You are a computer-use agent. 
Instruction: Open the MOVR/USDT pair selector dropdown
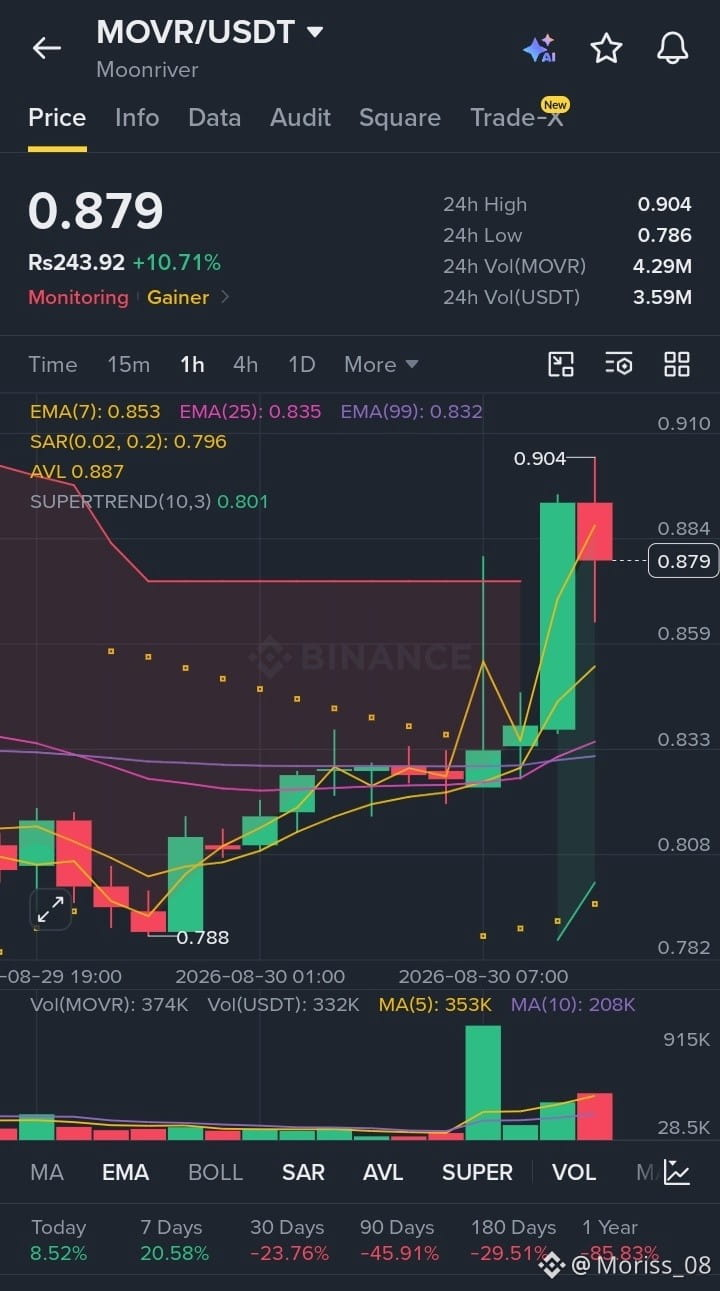210,32
